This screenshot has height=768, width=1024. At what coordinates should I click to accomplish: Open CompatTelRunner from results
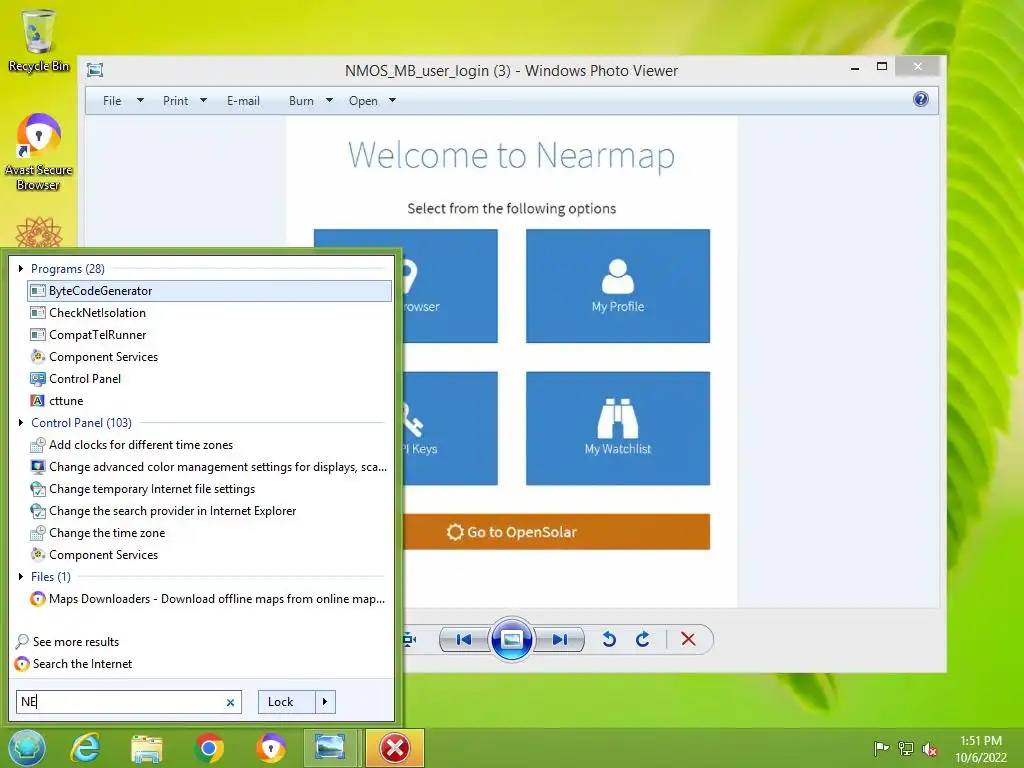(209, 335)
